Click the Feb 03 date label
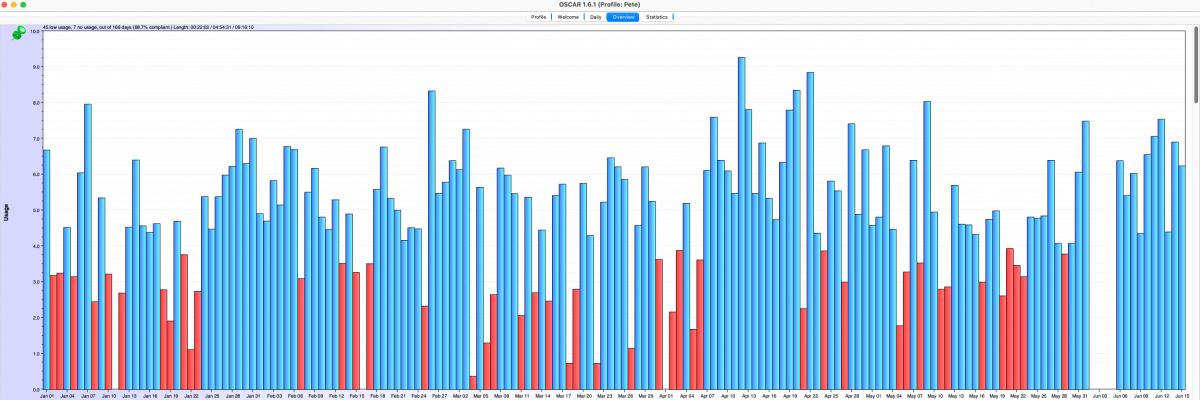 273,396
